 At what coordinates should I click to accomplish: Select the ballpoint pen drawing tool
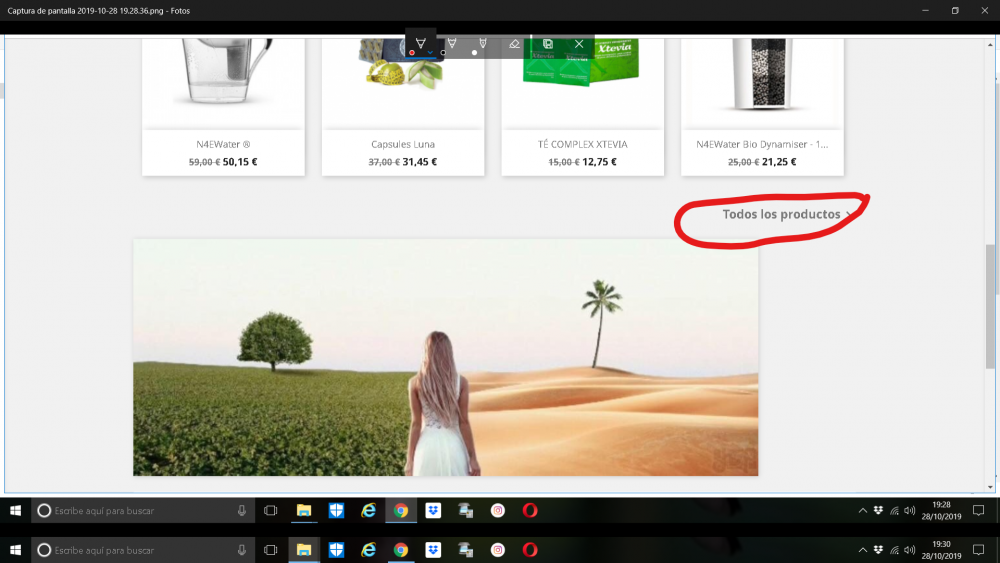click(421, 43)
